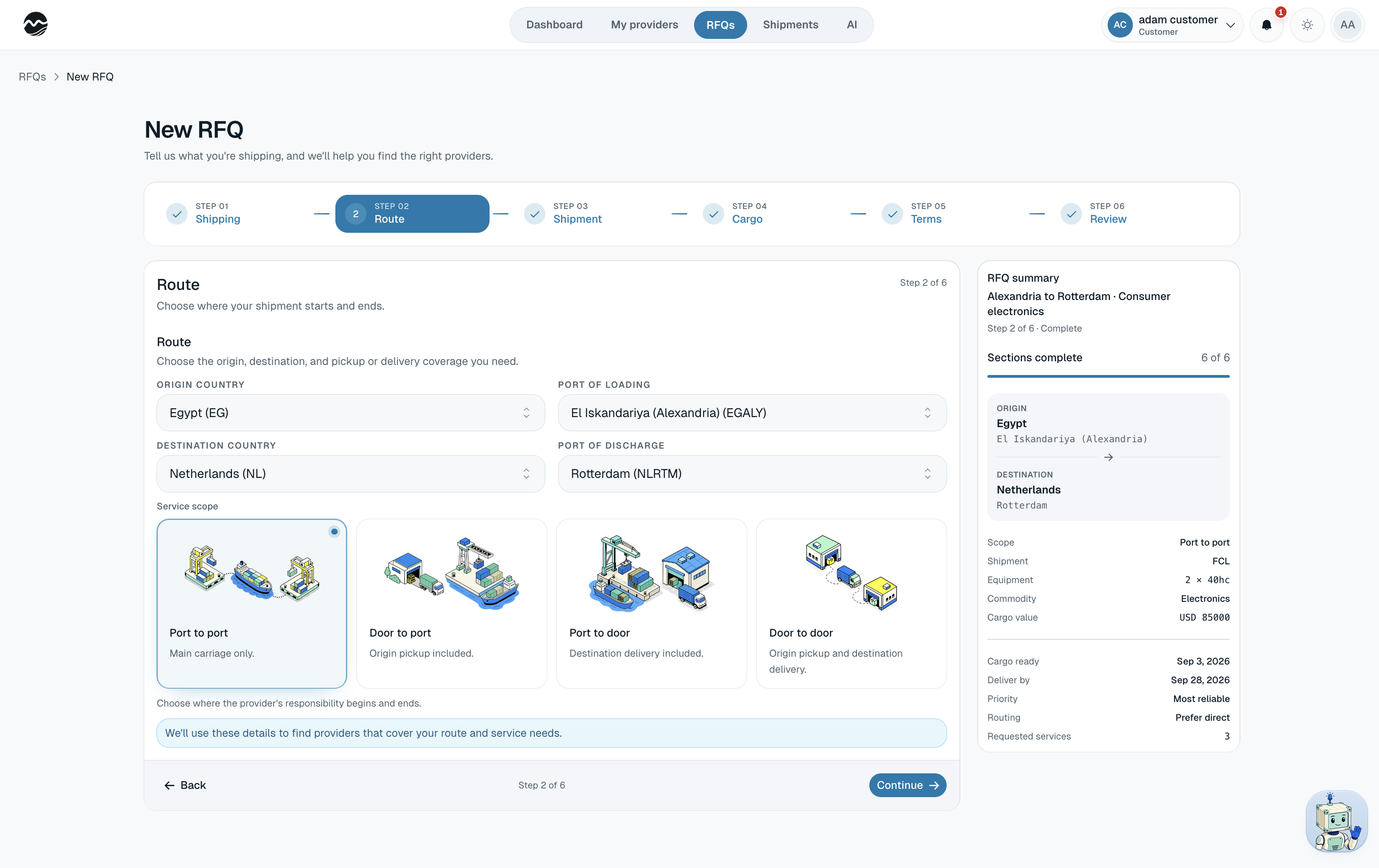Click the Continue button
The width and height of the screenshot is (1379, 868).
(907, 785)
